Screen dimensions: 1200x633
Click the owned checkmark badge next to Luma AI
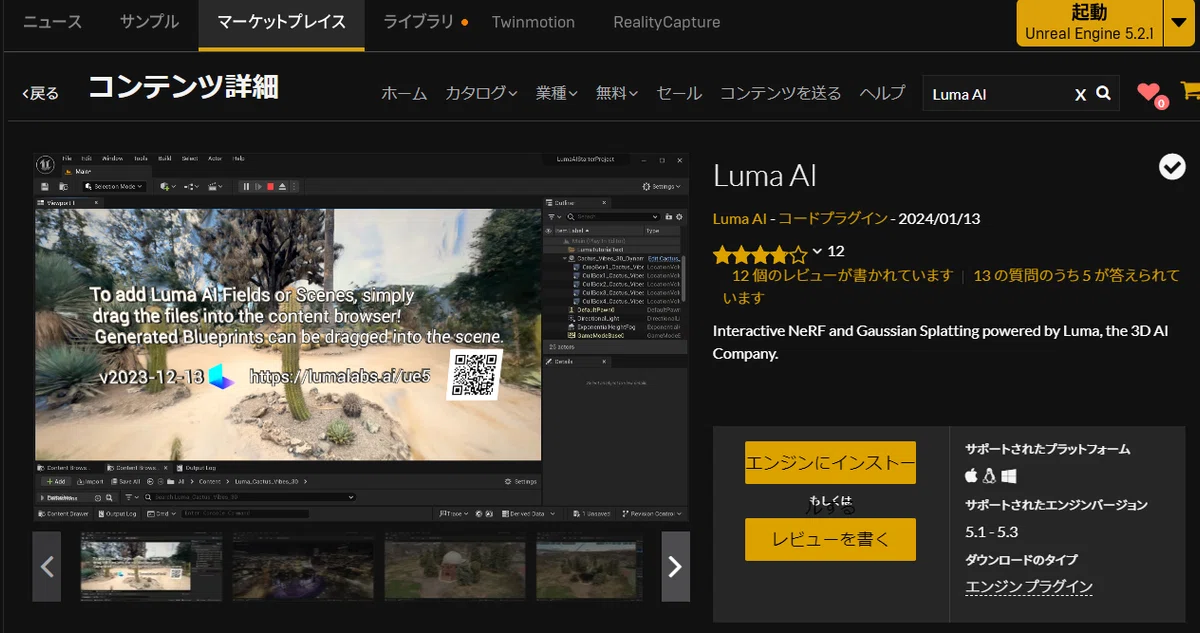pos(1172,167)
